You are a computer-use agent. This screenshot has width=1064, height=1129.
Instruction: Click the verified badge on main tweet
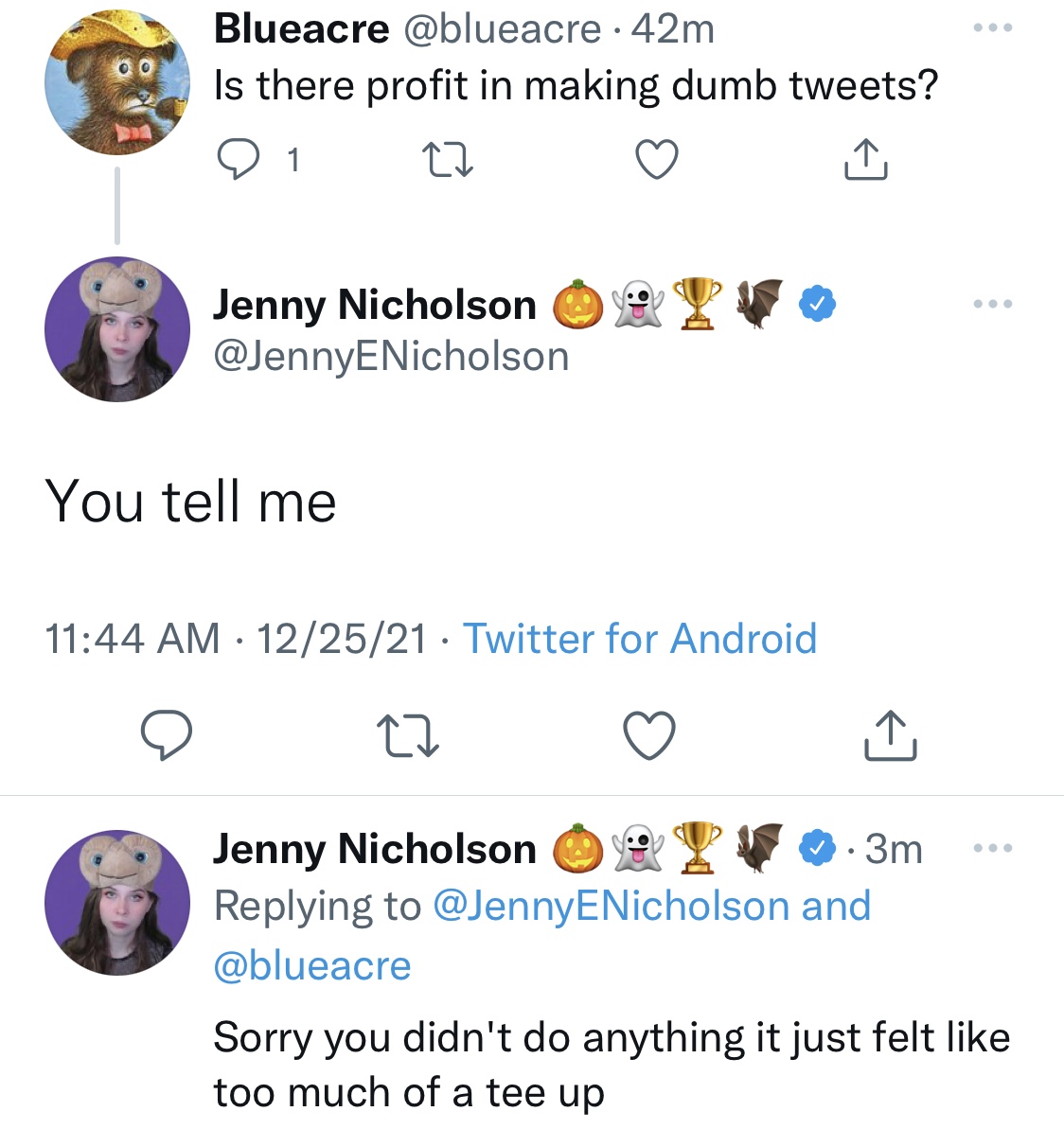pyautogui.click(x=817, y=304)
